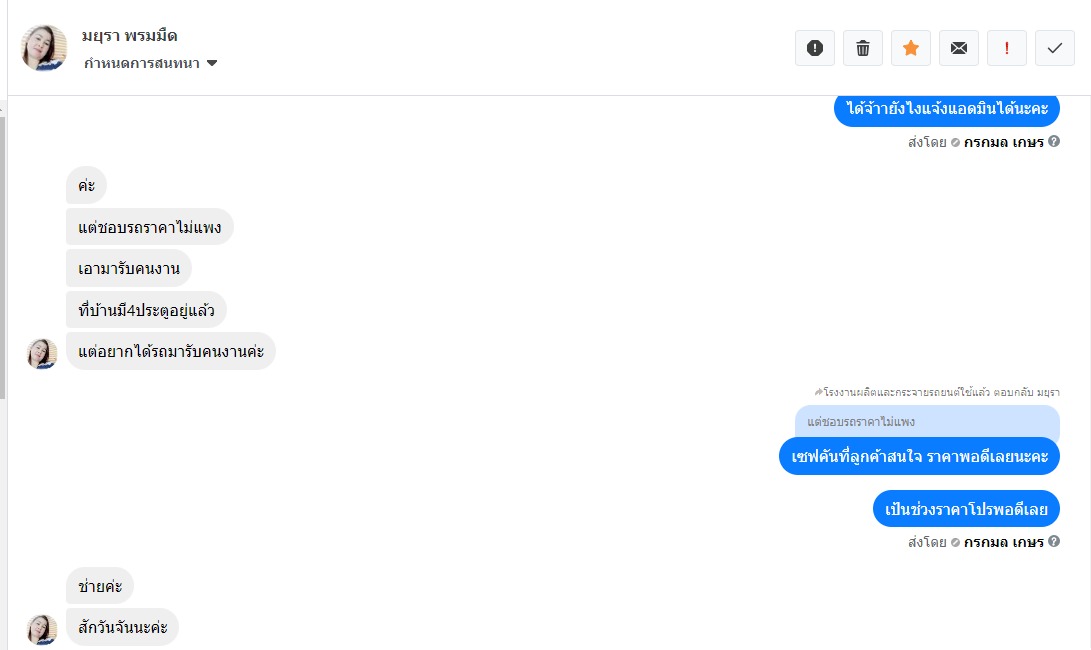Mark conversation done with checkmark icon

(1055, 48)
